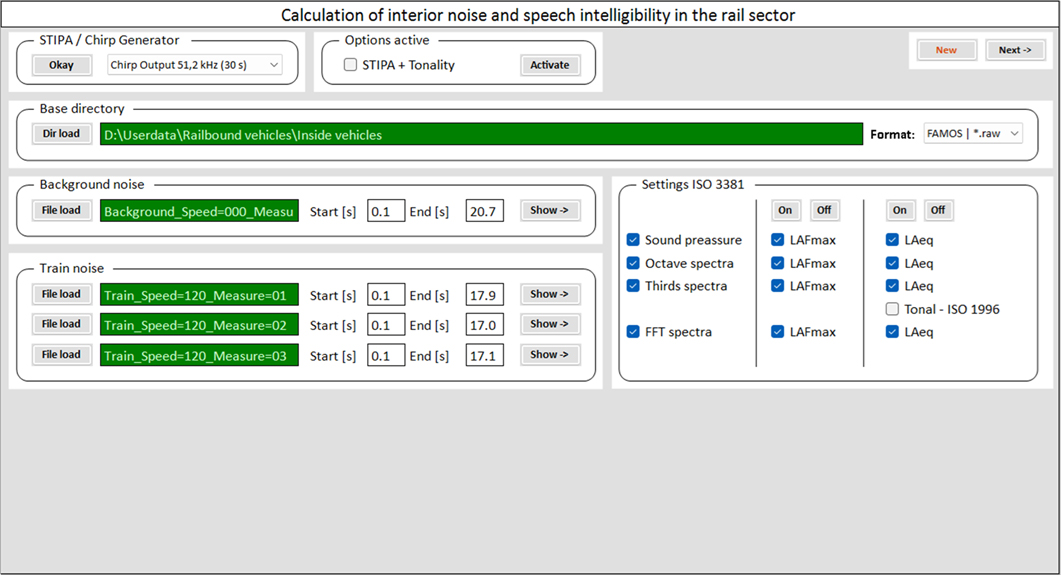
Task: Click the Background noise End [s] field
Action: tap(485, 211)
